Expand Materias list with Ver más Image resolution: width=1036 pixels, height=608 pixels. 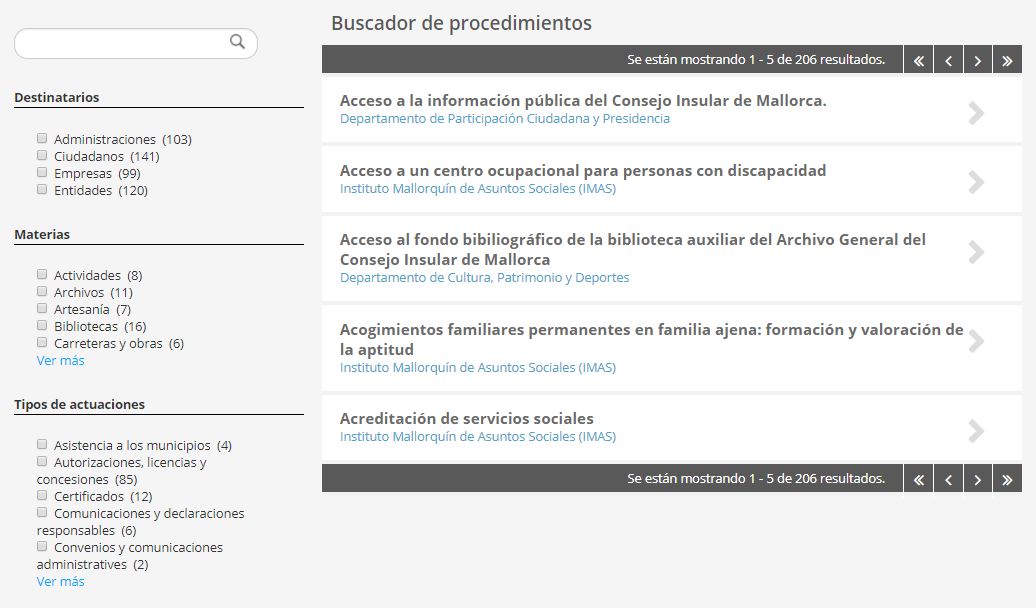pyautogui.click(x=60, y=360)
